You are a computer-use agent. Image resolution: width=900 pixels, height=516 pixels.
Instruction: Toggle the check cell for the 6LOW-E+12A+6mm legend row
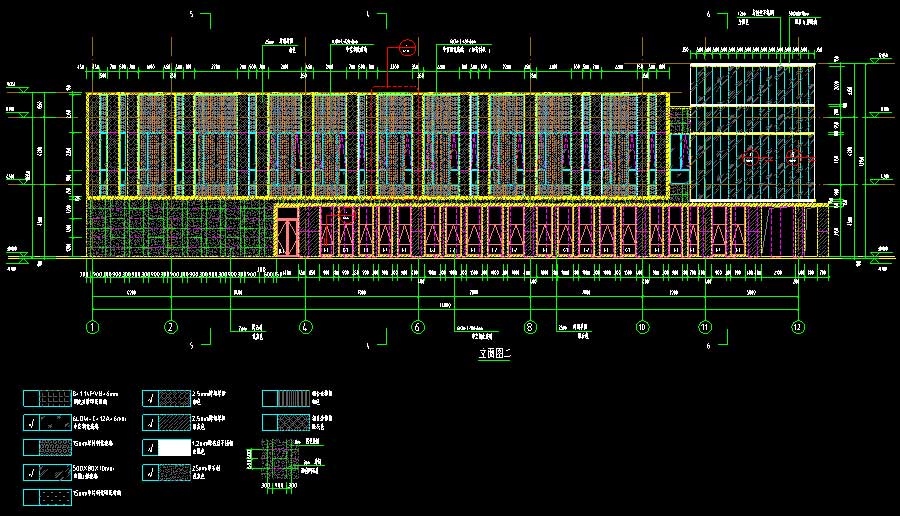(32, 423)
